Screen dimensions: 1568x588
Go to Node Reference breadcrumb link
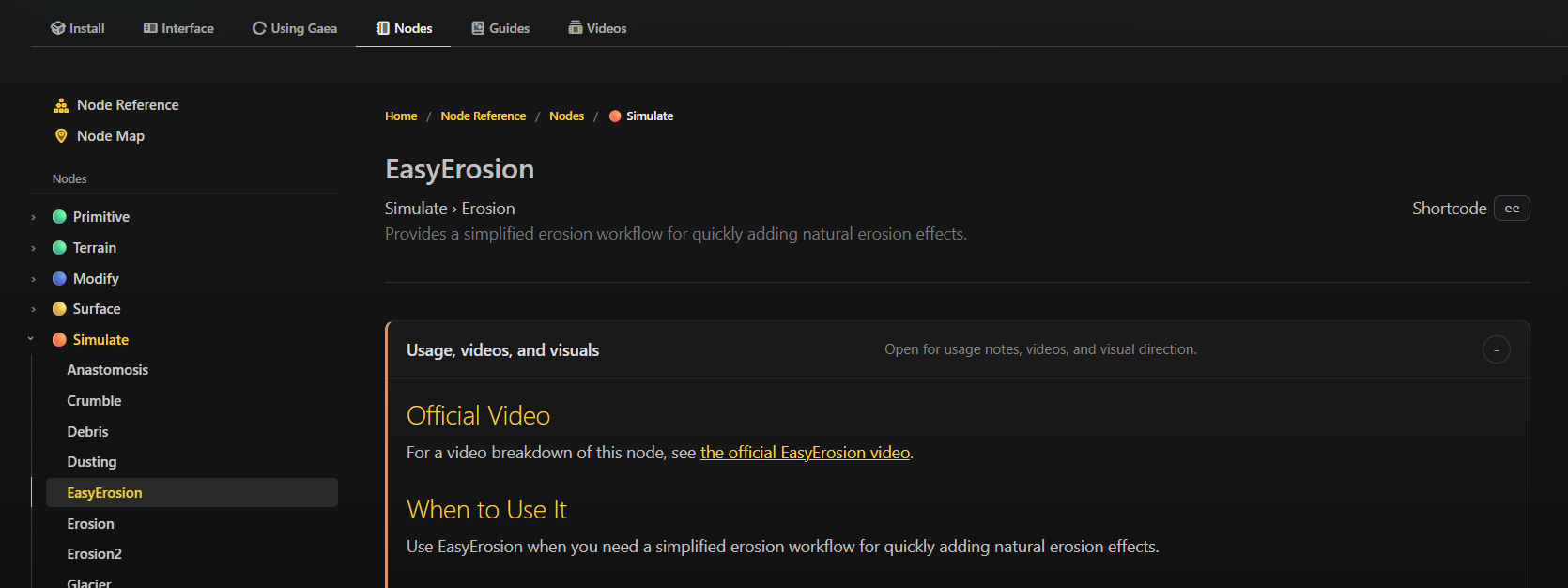(484, 116)
